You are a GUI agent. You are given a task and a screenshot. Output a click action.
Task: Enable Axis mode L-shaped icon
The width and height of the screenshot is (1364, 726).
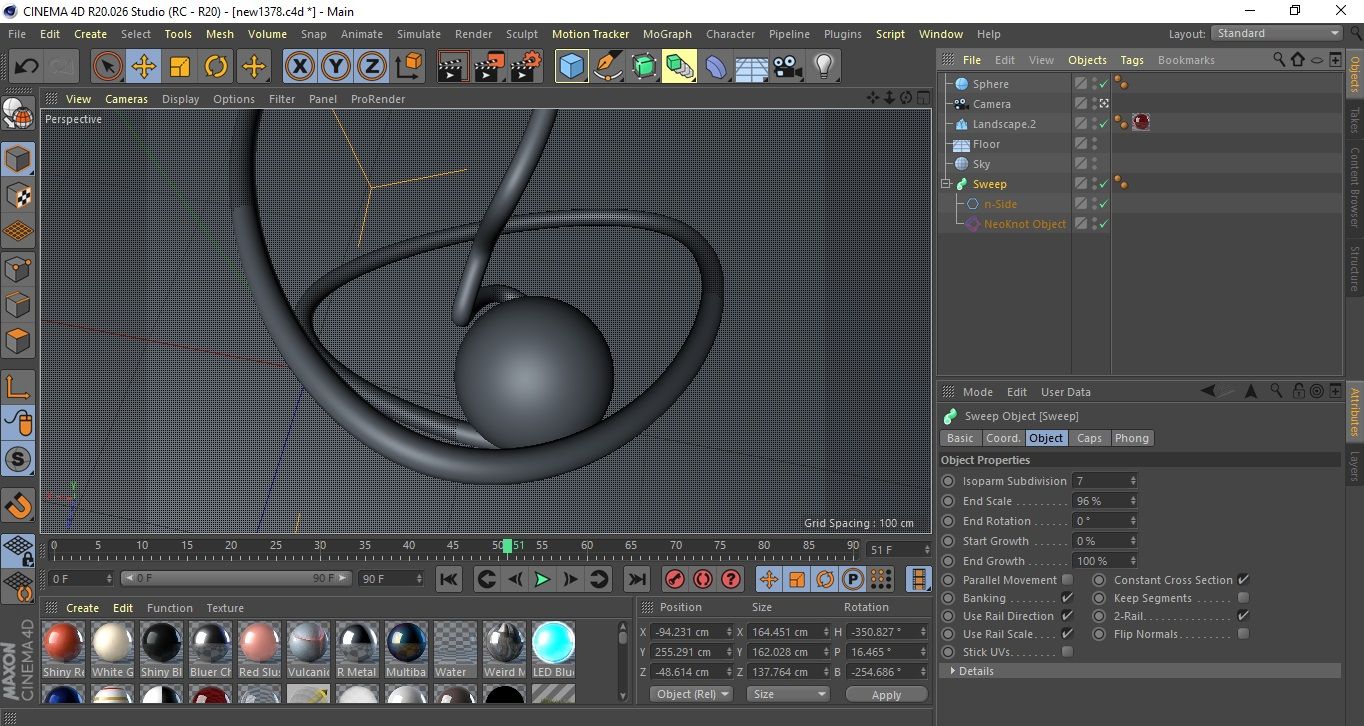point(18,387)
